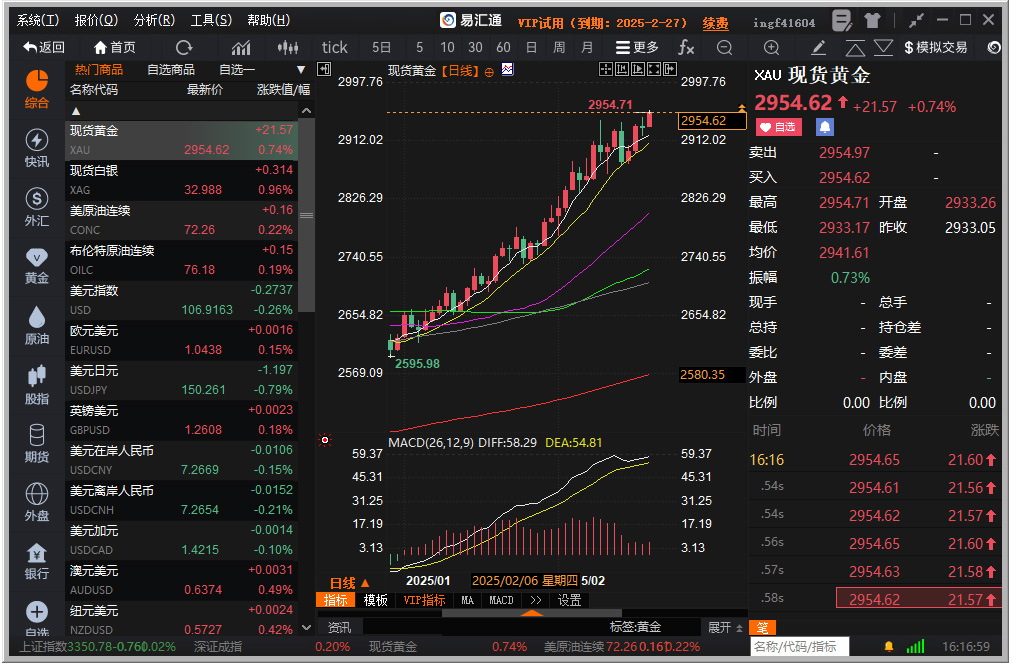Click the fx indicator functions icon

[687, 46]
